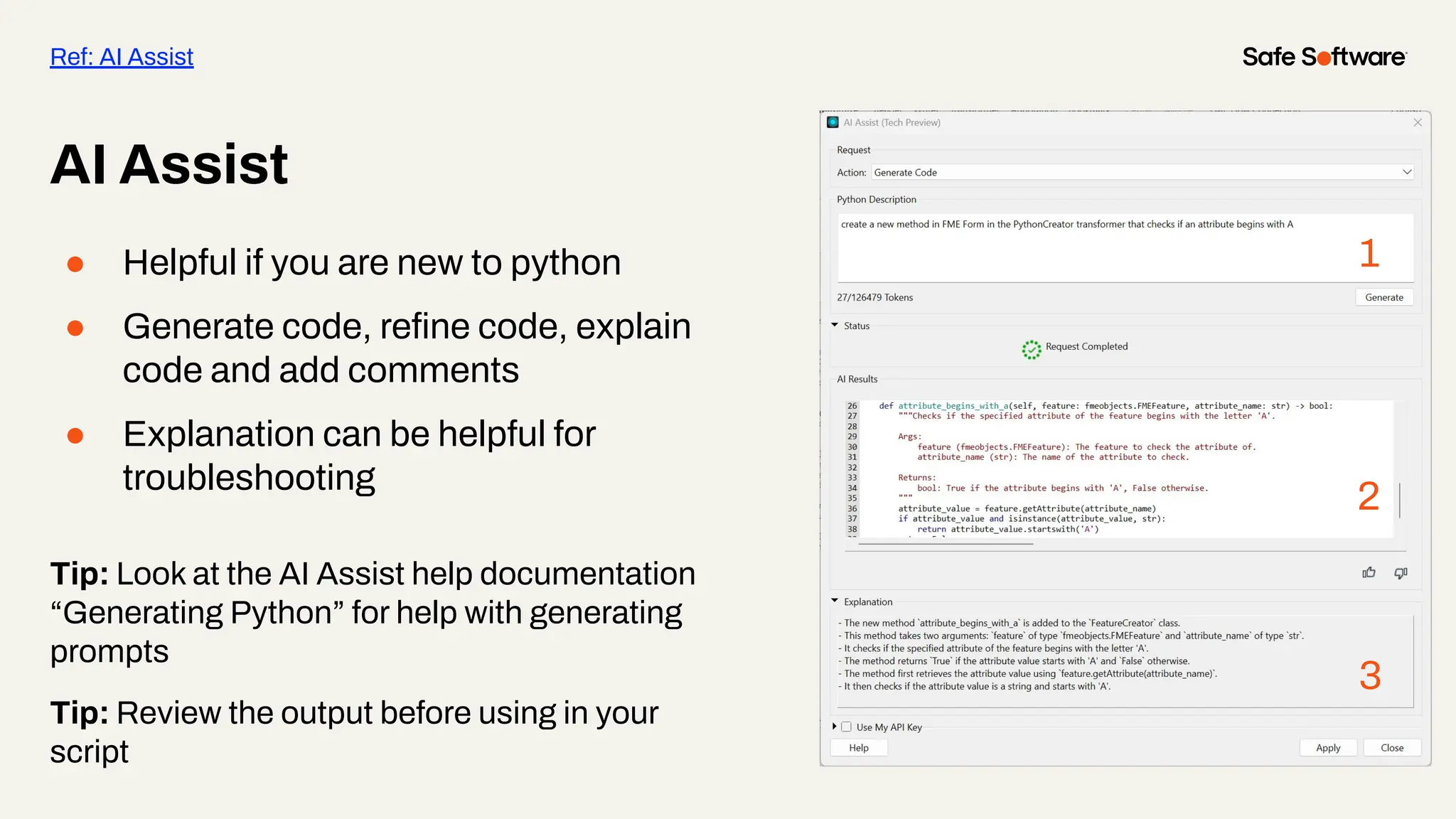Click the 'AI Assist (Tech Preview)' window title
This screenshot has height=819, width=1456.
[x=892, y=123]
